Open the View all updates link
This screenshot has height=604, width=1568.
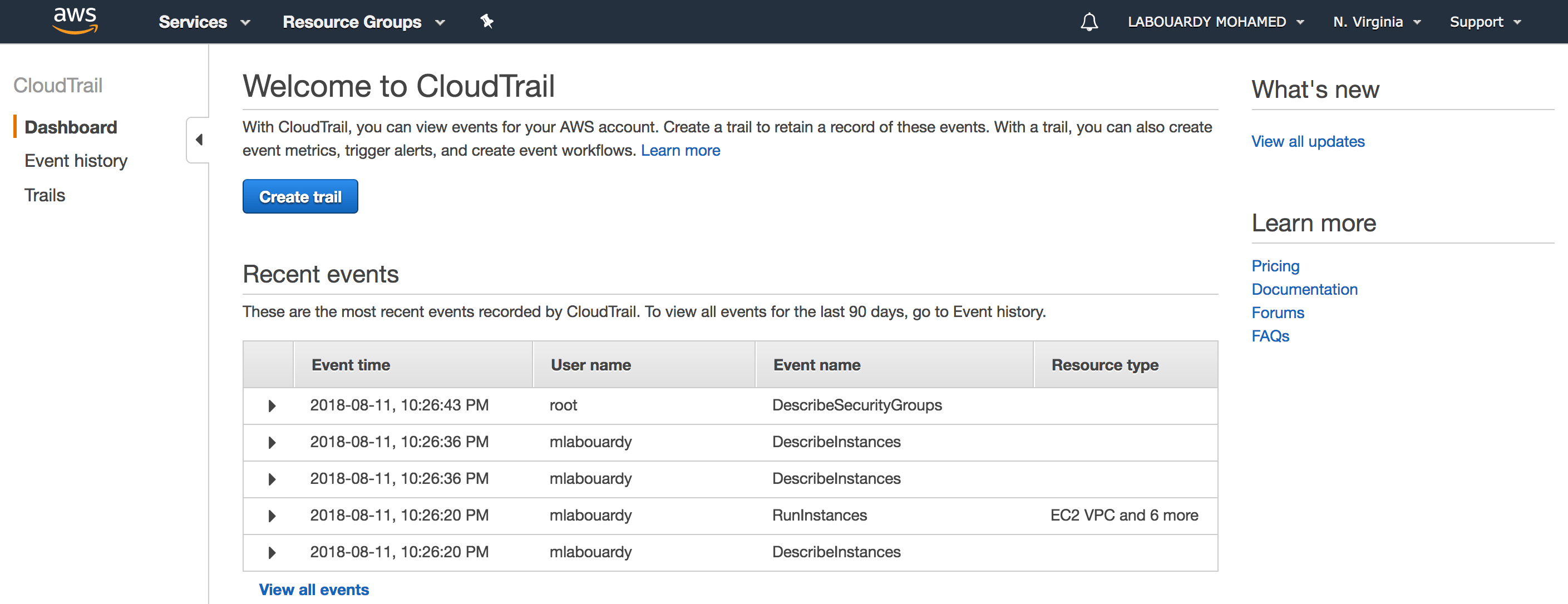[1308, 141]
